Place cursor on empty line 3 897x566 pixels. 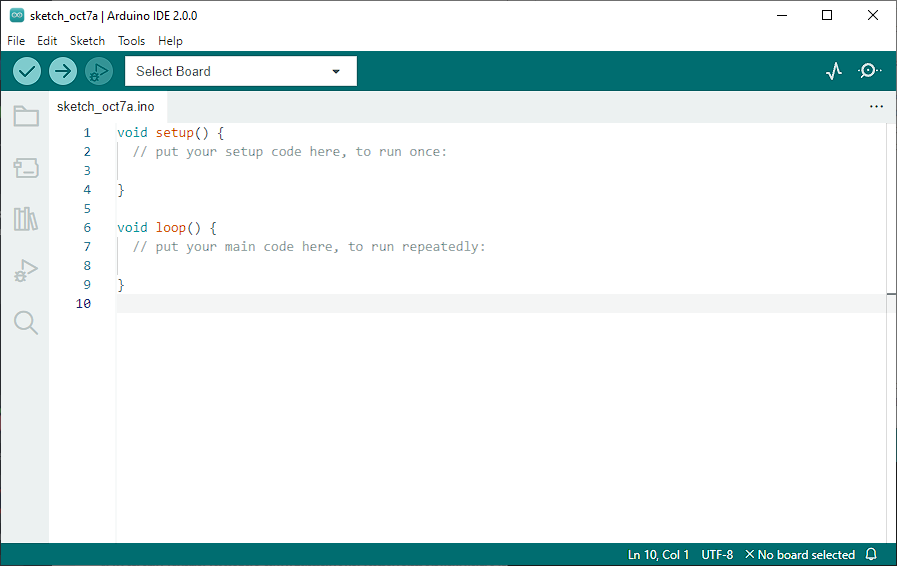tap(501, 171)
